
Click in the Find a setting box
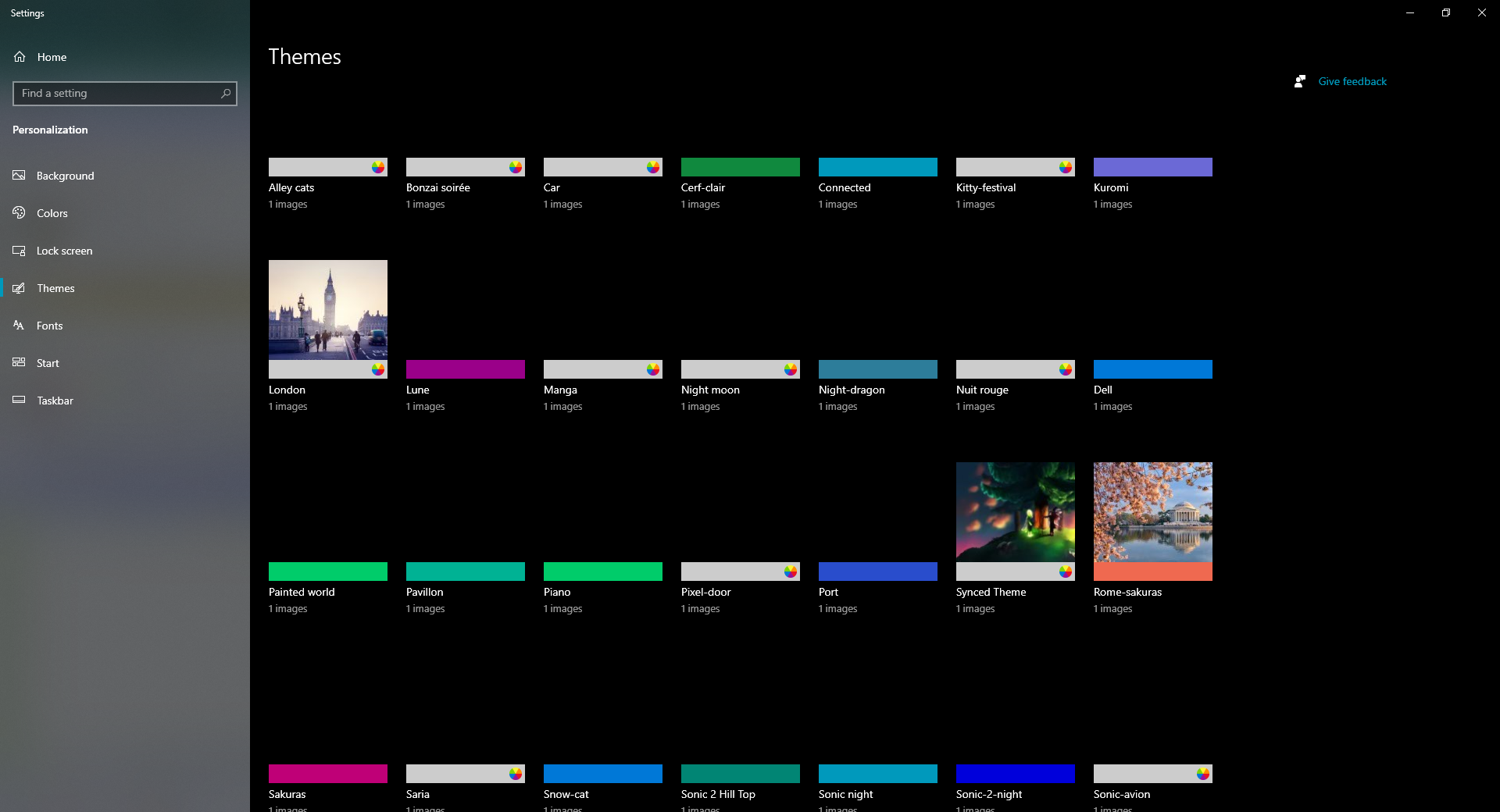pos(117,94)
